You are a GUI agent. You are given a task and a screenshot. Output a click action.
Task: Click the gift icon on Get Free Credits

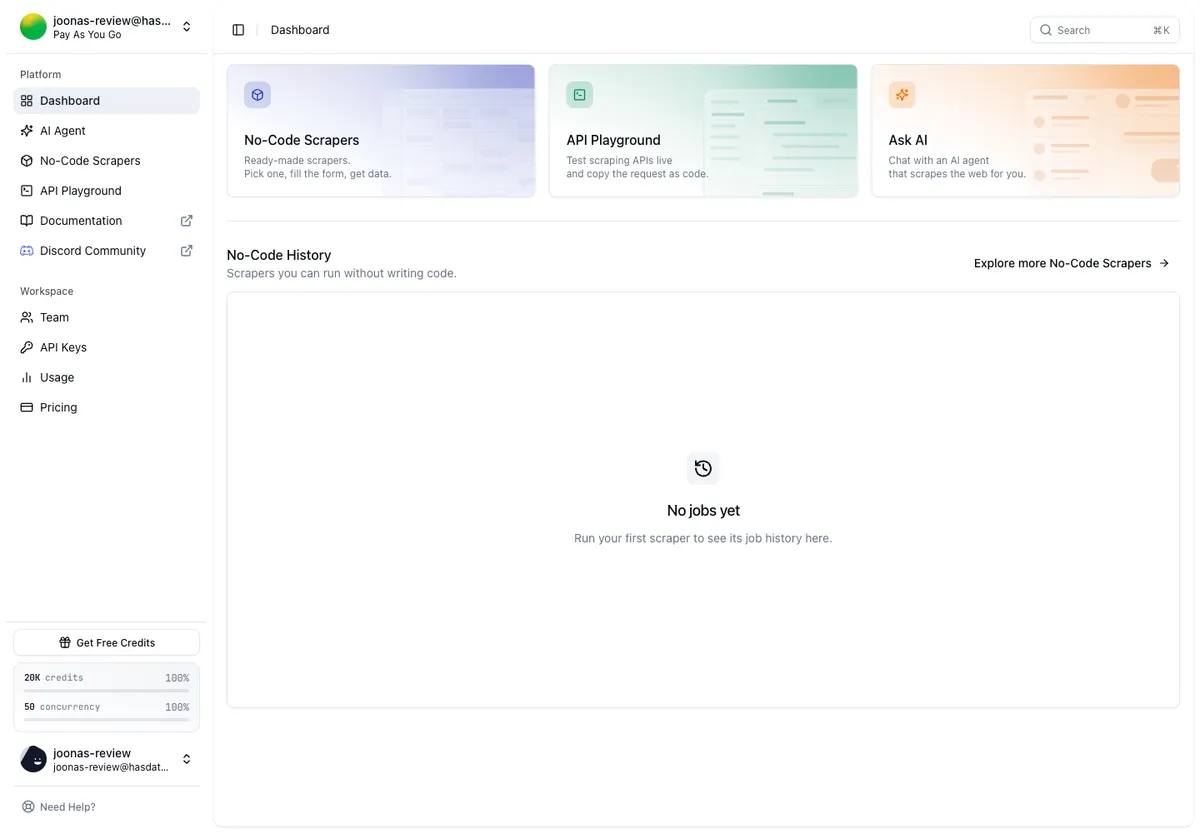pos(65,643)
